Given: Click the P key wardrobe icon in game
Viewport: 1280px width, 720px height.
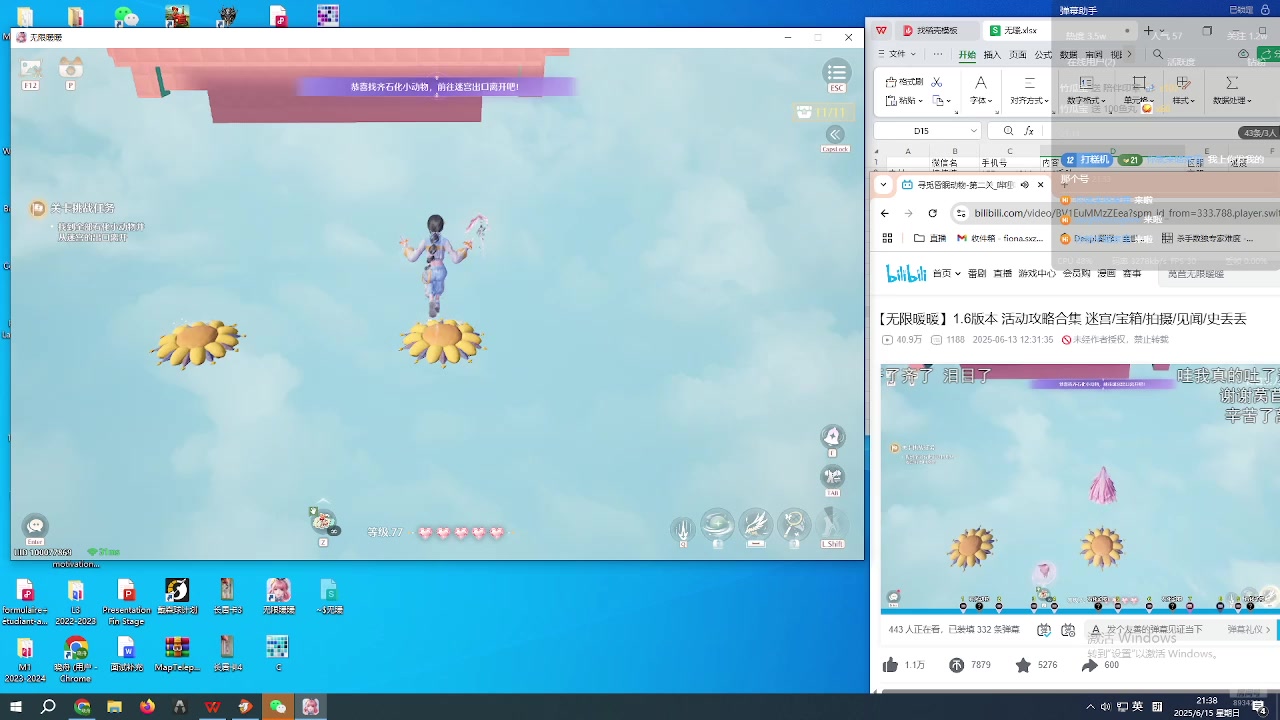Looking at the screenshot, I should pos(71,68).
